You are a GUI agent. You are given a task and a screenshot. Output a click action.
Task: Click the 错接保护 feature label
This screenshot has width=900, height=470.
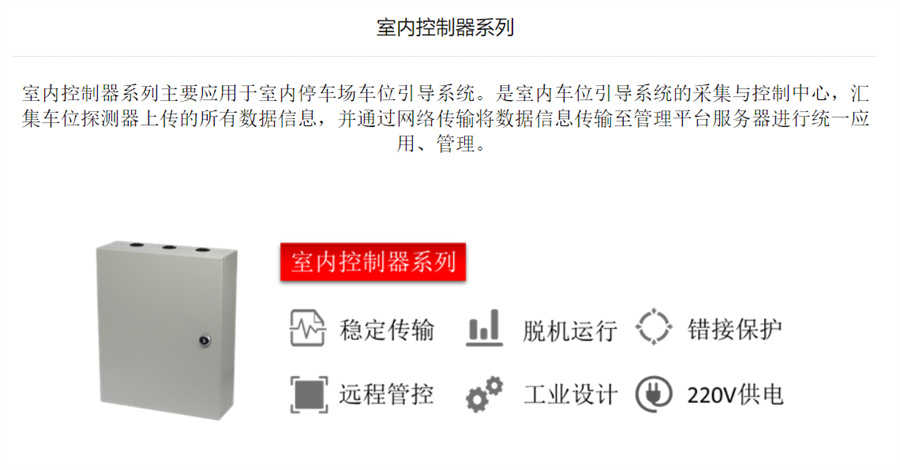point(735,329)
